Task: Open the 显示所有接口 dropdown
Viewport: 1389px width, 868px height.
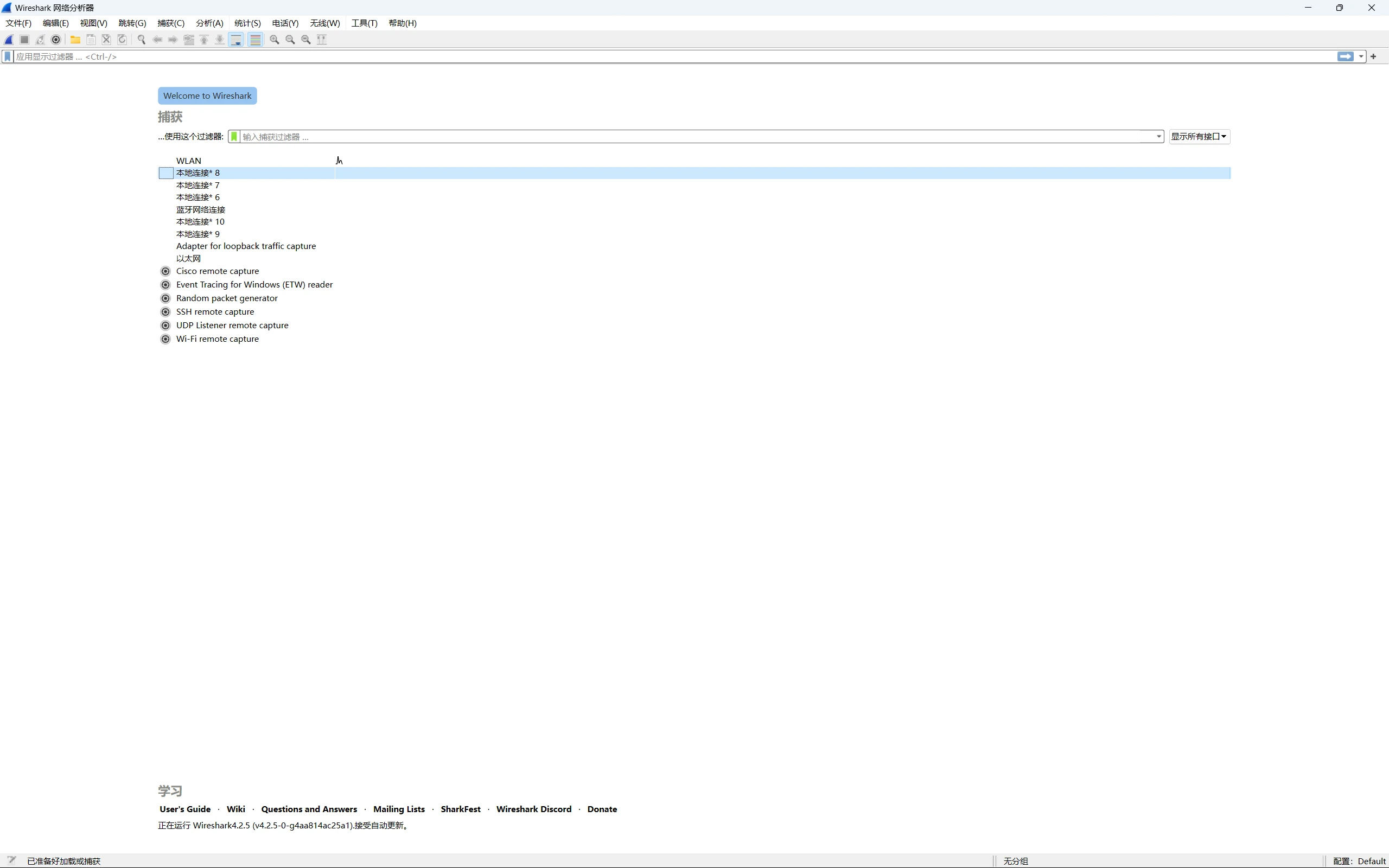Action: (x=1199, y=137)
